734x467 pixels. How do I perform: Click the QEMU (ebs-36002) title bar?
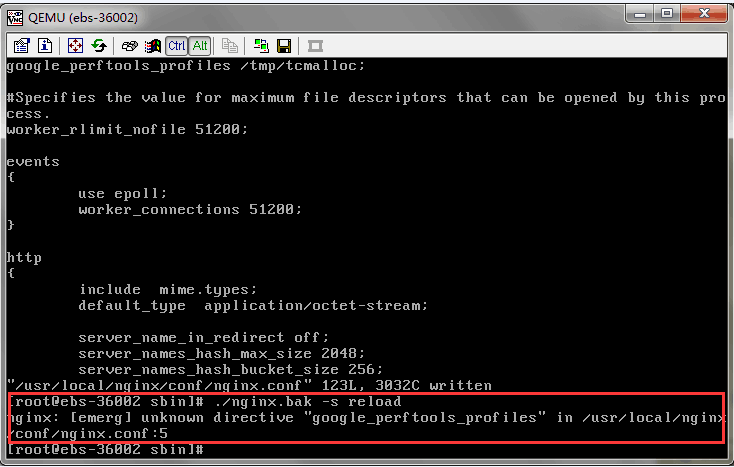(x=300, y=17)
